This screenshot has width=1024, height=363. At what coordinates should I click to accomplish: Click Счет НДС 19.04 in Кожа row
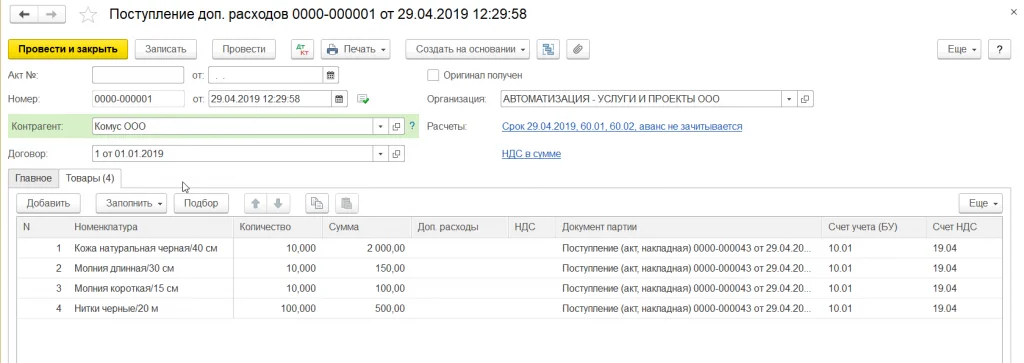964,248
